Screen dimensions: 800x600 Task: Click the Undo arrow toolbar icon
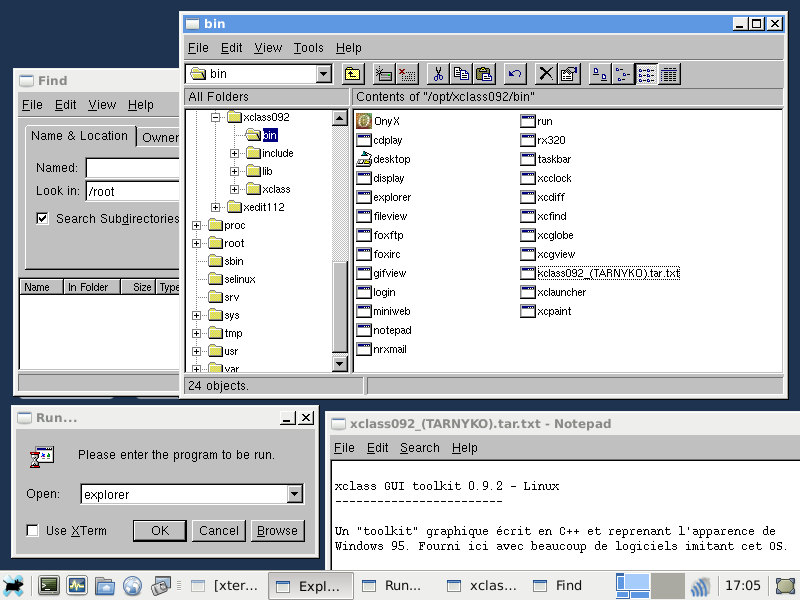[x=515, y=73]
